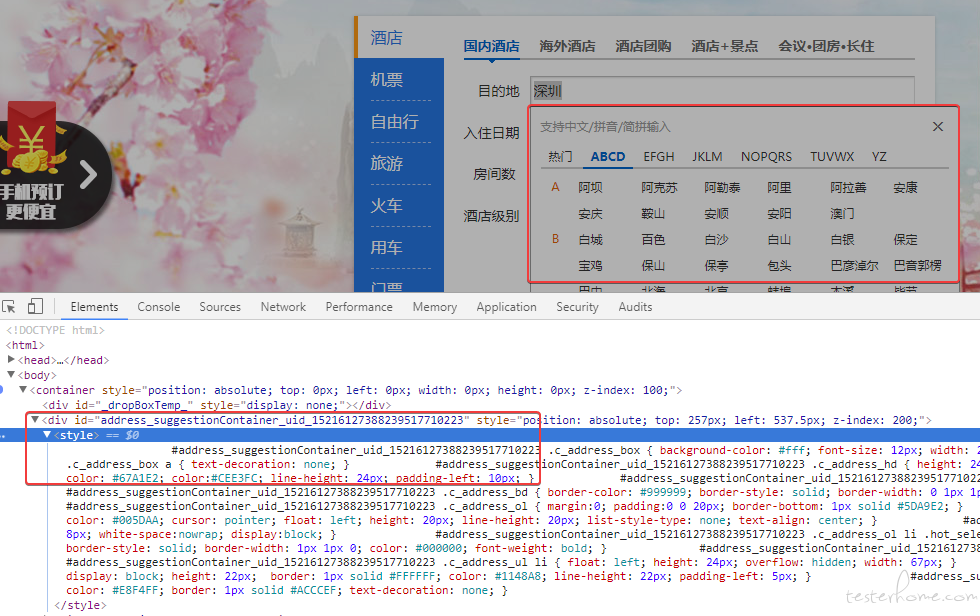Select the 酒店+景点 tab
Image resolution: width=980 pixels, height=616 pixels.
coord(724,46)
